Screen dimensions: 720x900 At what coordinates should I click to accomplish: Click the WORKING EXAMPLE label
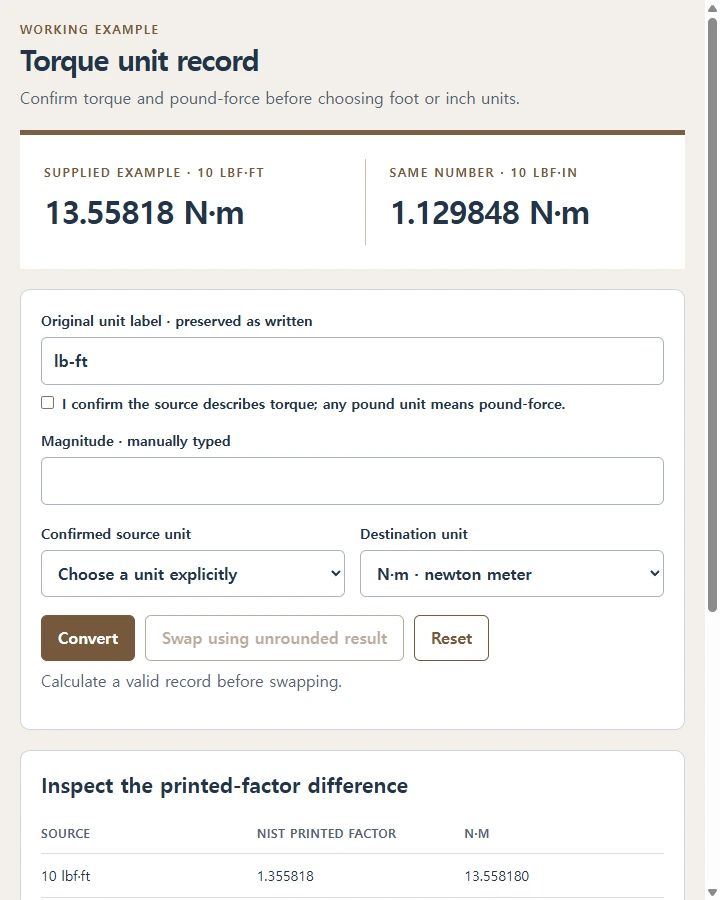(89, 29)
